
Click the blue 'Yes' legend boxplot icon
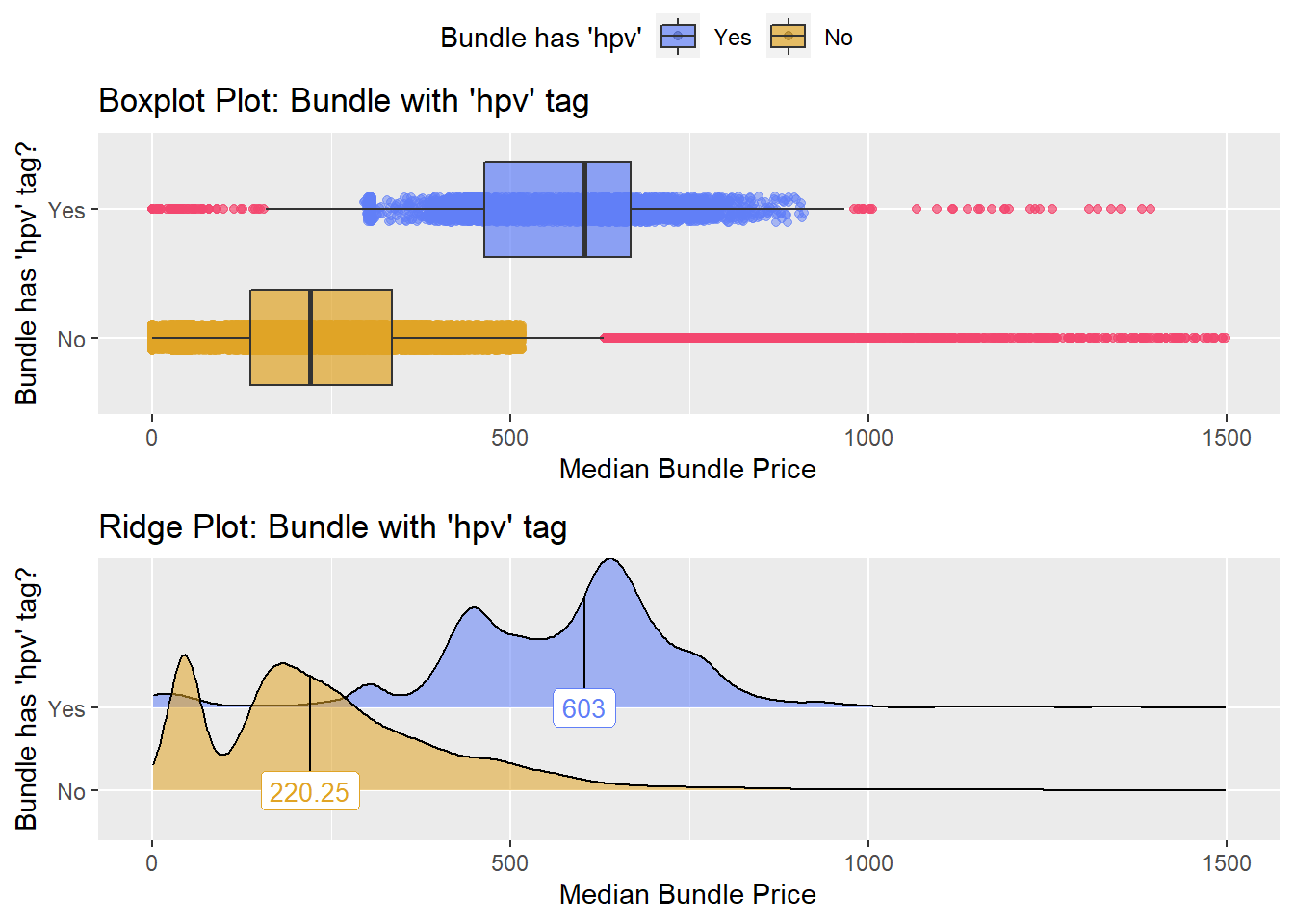(678, 37)
